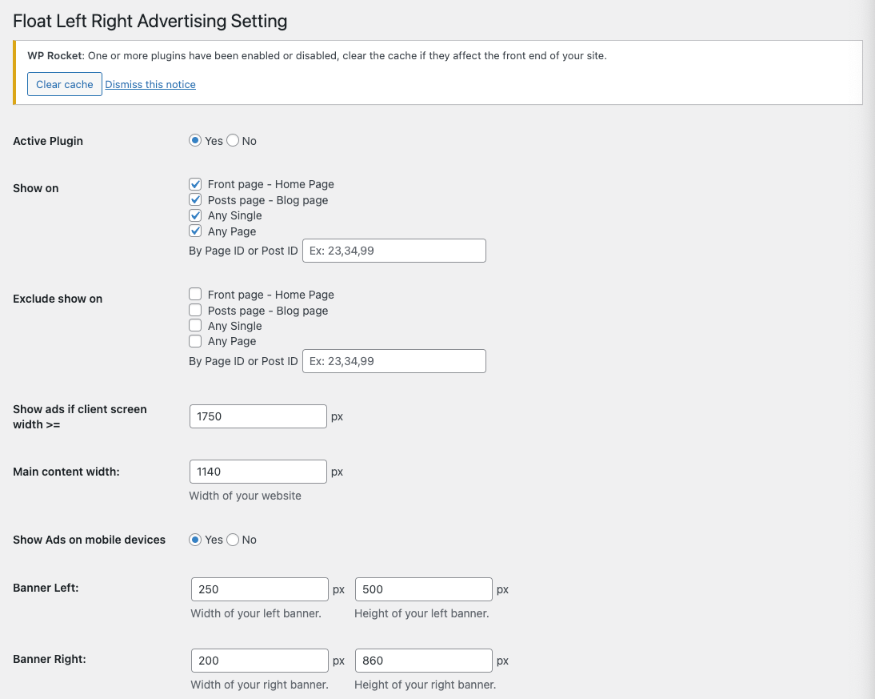Image resolution: width=875 pixels, height=699 pixels.
Task: Check Exclude show on Any Page
Action: (x=195, y=341)
